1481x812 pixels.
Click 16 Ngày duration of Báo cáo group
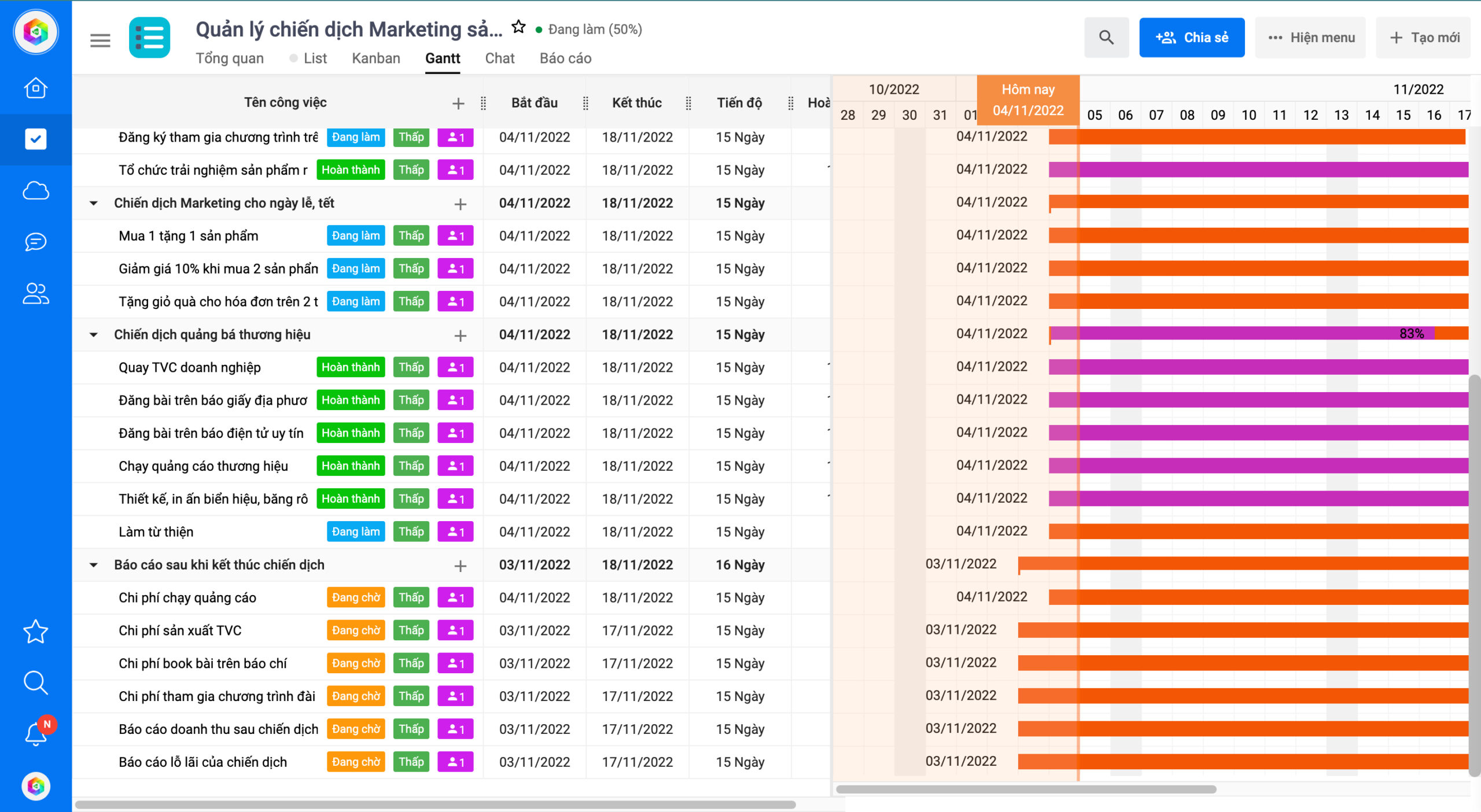point(740,564)
